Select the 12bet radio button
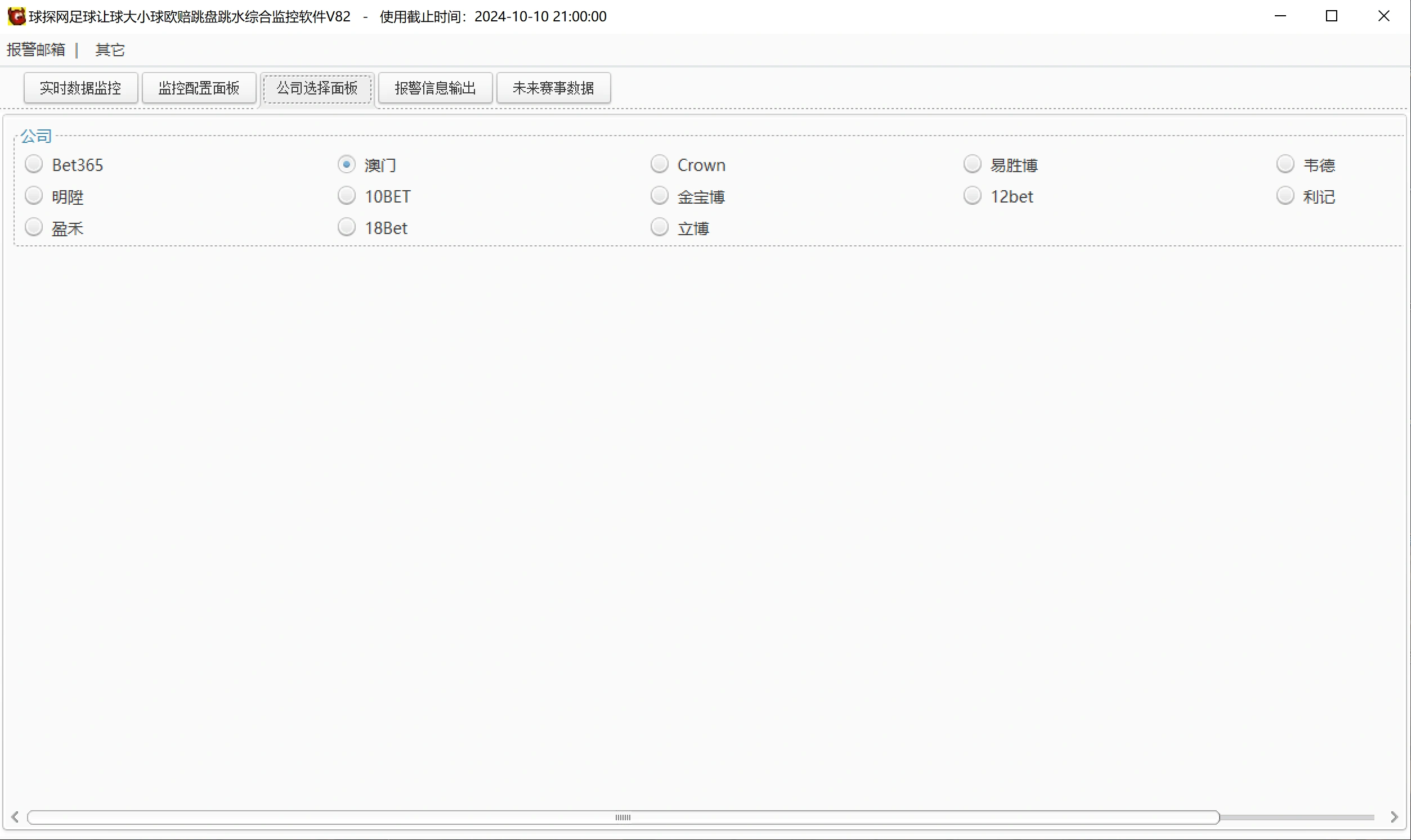Image resolution: width=1411 pixels, height=840 pixels. click(x=972, y=196)
